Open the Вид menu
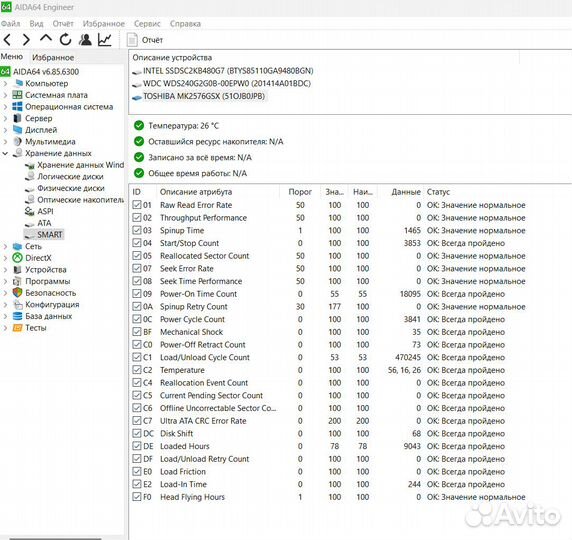572x540 pixels. (x=36, y=24)
